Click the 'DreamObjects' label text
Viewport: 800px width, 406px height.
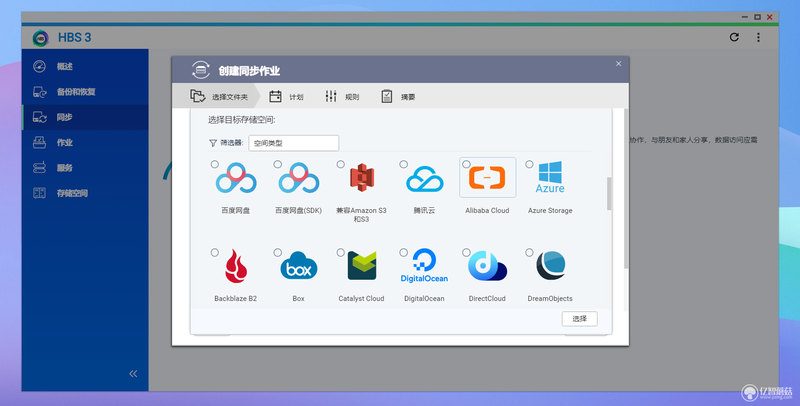pos(550,298)
